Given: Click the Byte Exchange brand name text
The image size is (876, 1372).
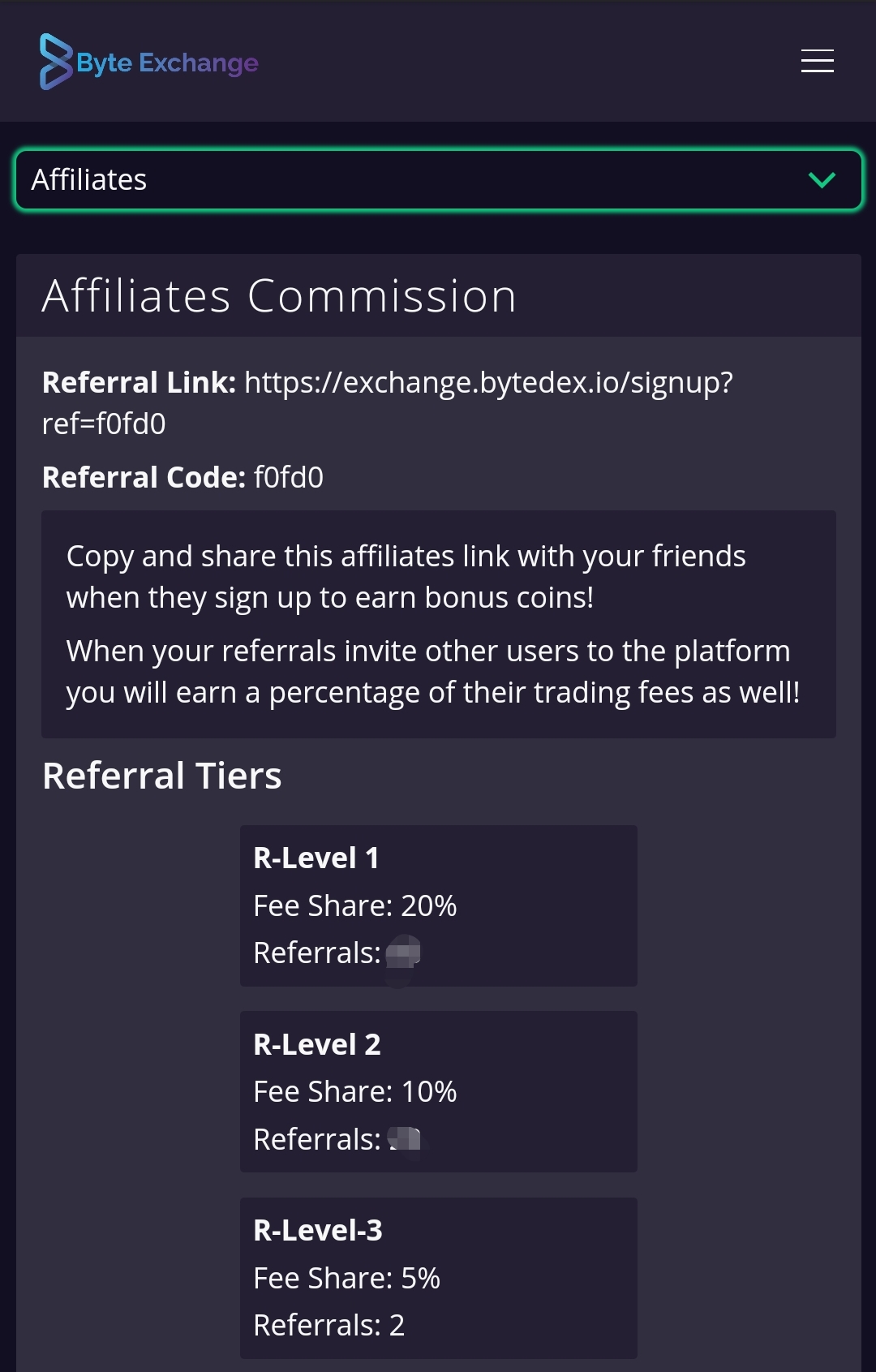Looking at the screenshot, I should click(x=167, y=62).
